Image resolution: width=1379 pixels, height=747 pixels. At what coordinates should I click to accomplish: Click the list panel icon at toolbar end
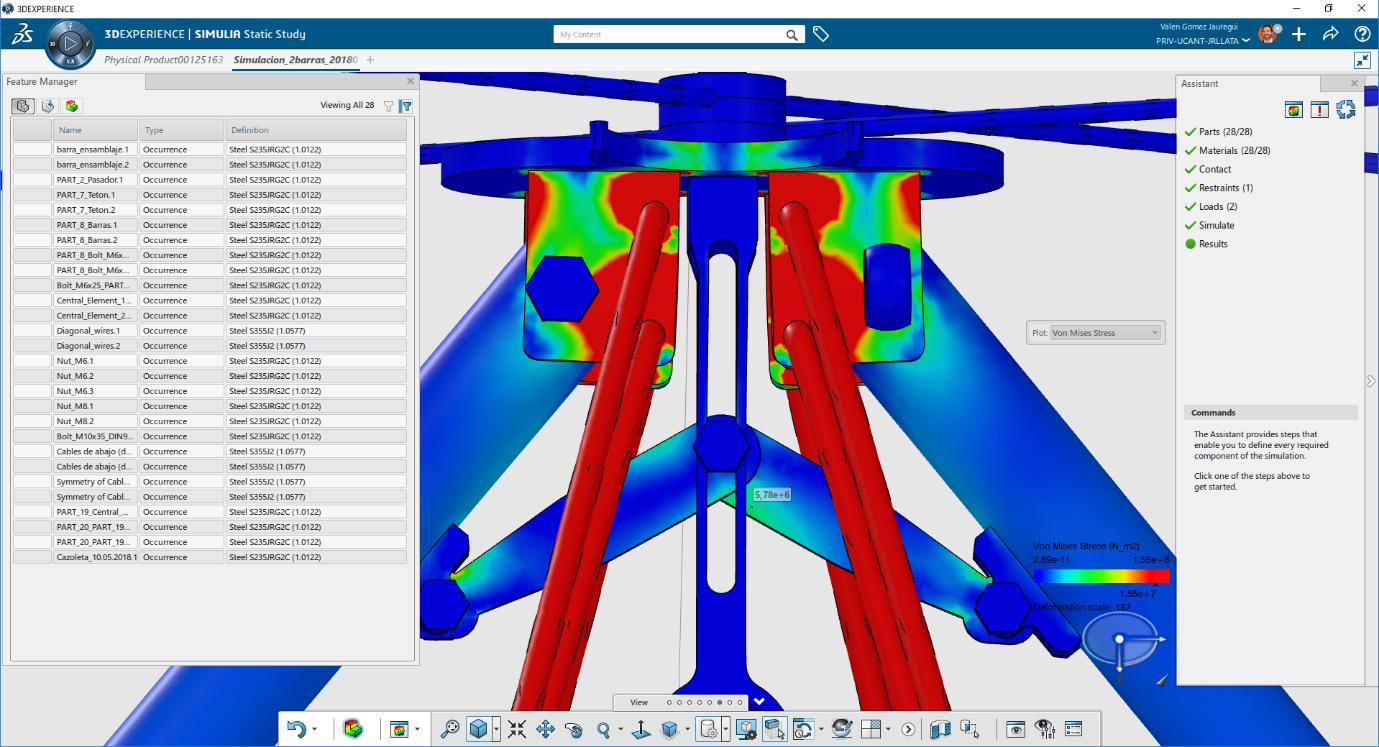point(1073,730)
